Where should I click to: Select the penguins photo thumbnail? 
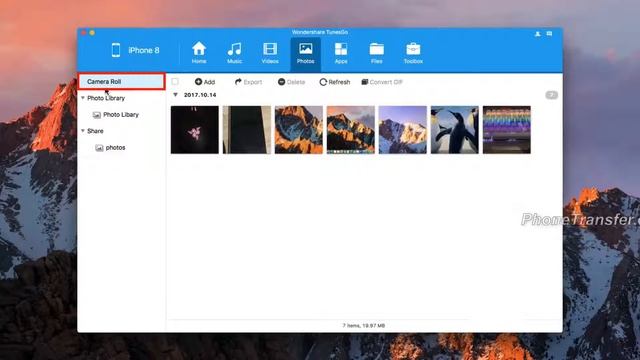click(x=455, y=130)
